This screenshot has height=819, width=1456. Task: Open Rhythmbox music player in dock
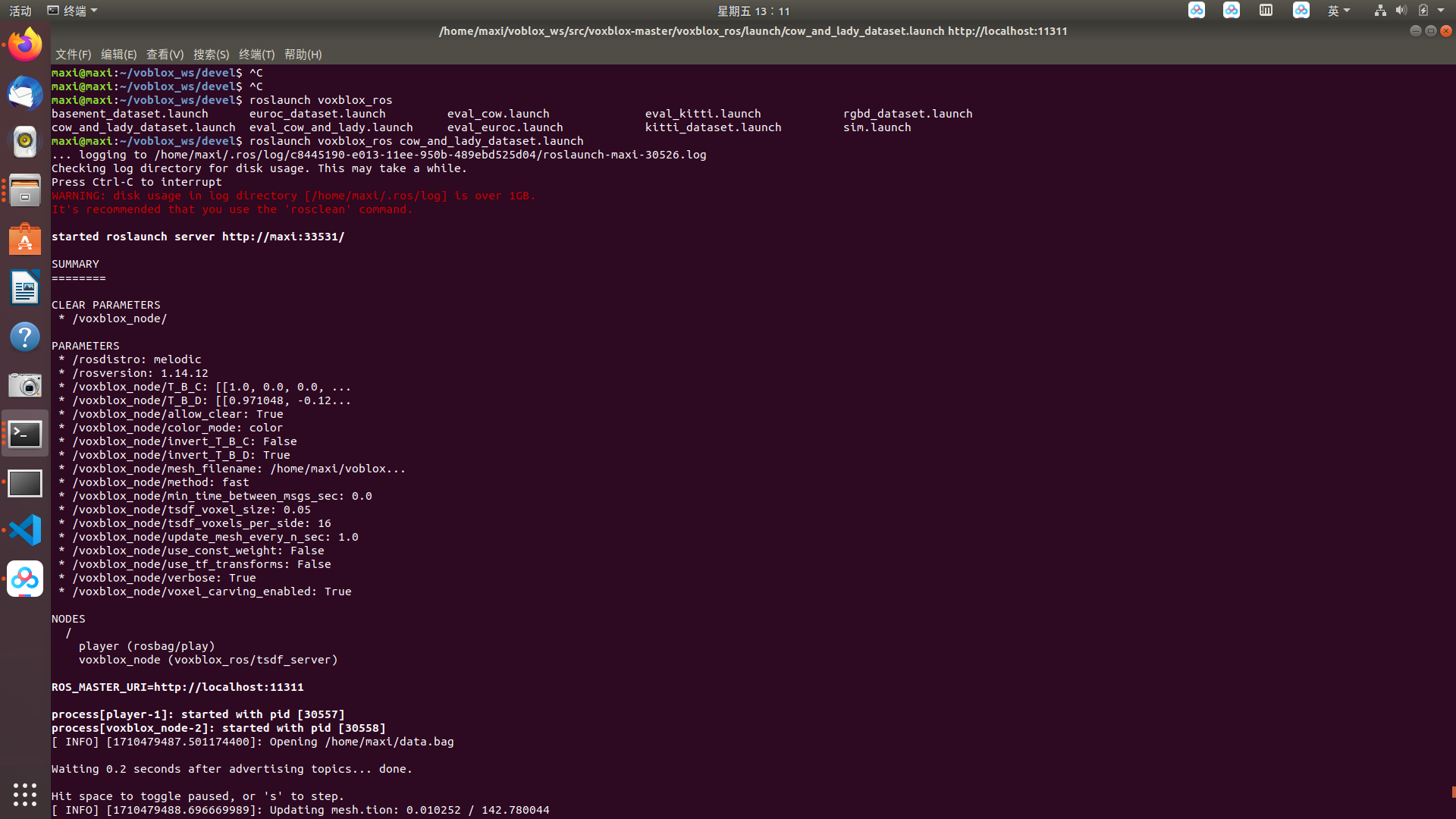click(25, 142)
